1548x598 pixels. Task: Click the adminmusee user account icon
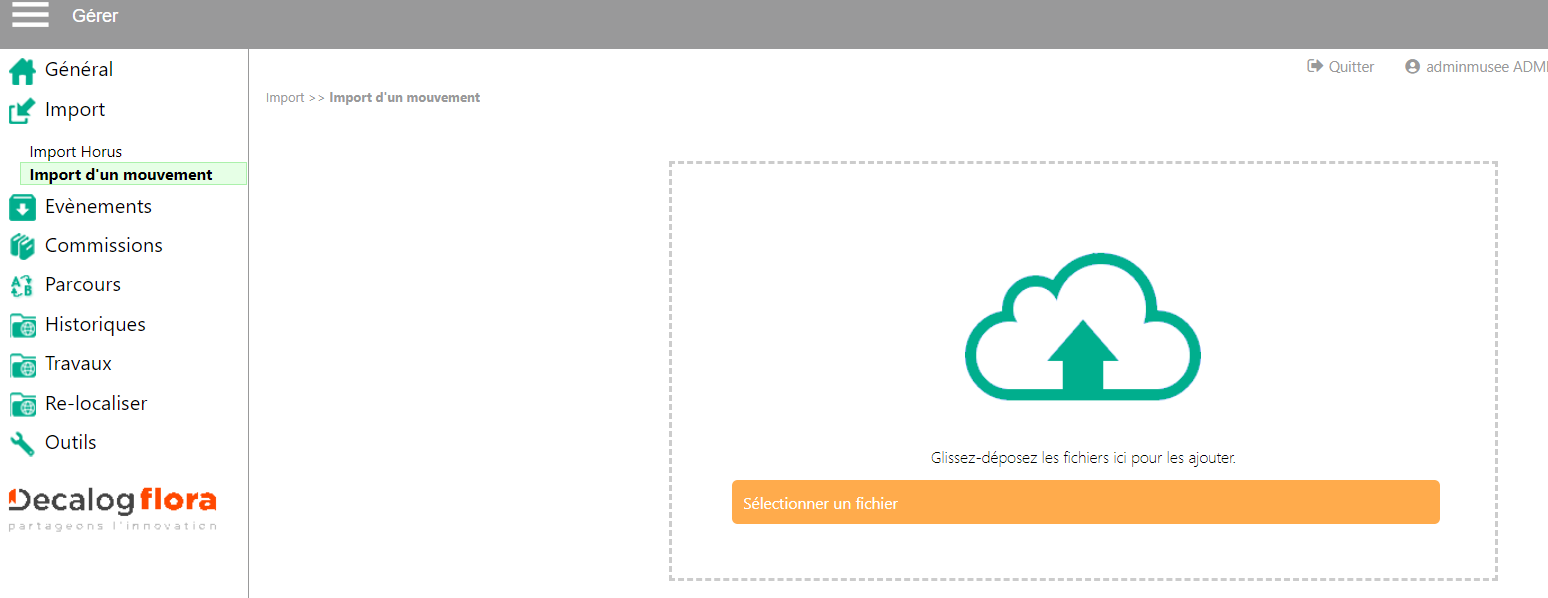[x=1412, y=67]
